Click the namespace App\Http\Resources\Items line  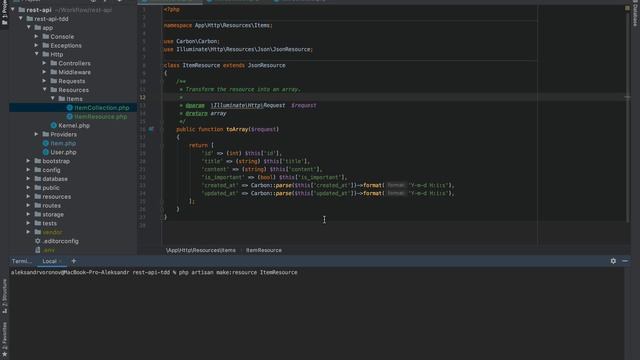[x=218, y=25]
